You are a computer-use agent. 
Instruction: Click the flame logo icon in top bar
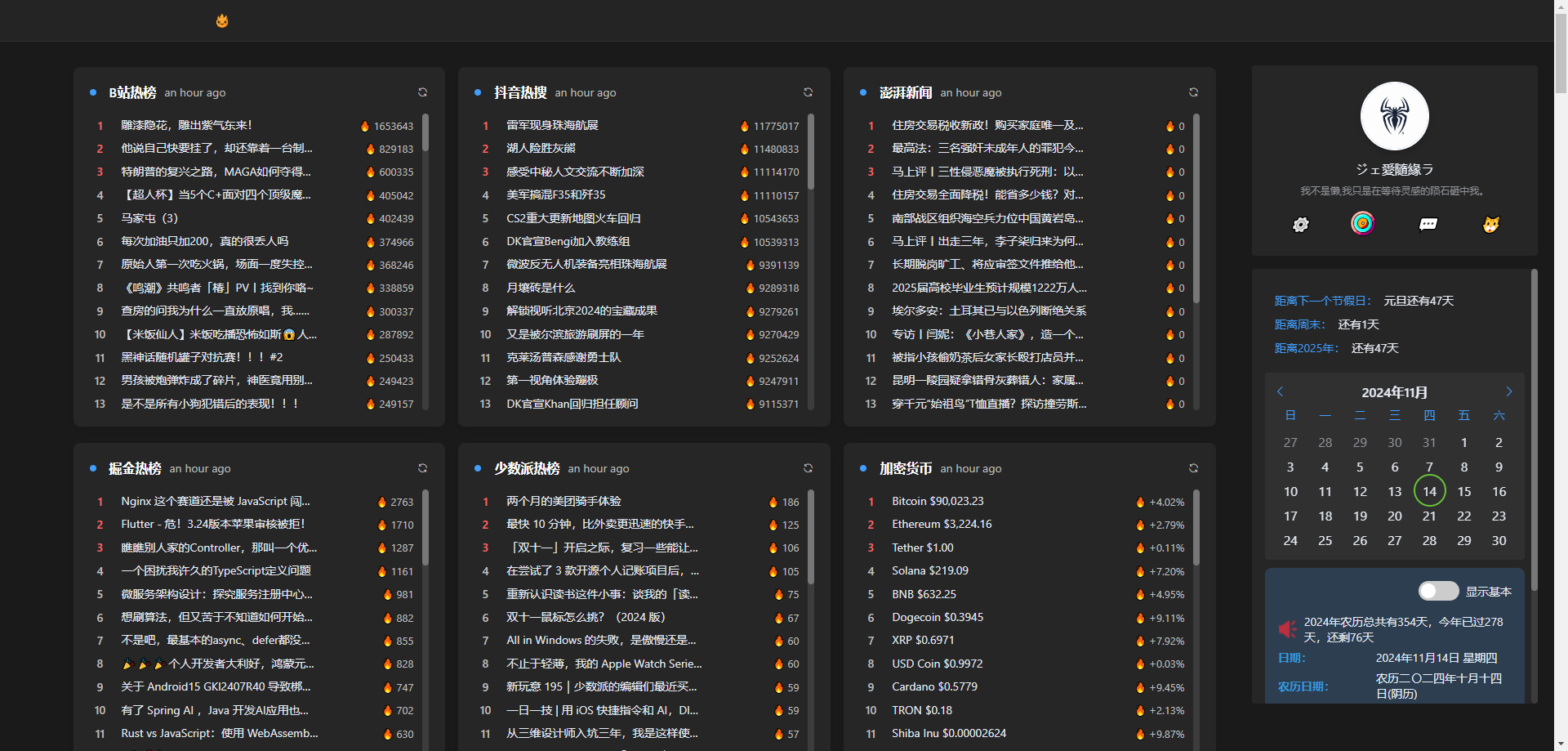[222, 20]
